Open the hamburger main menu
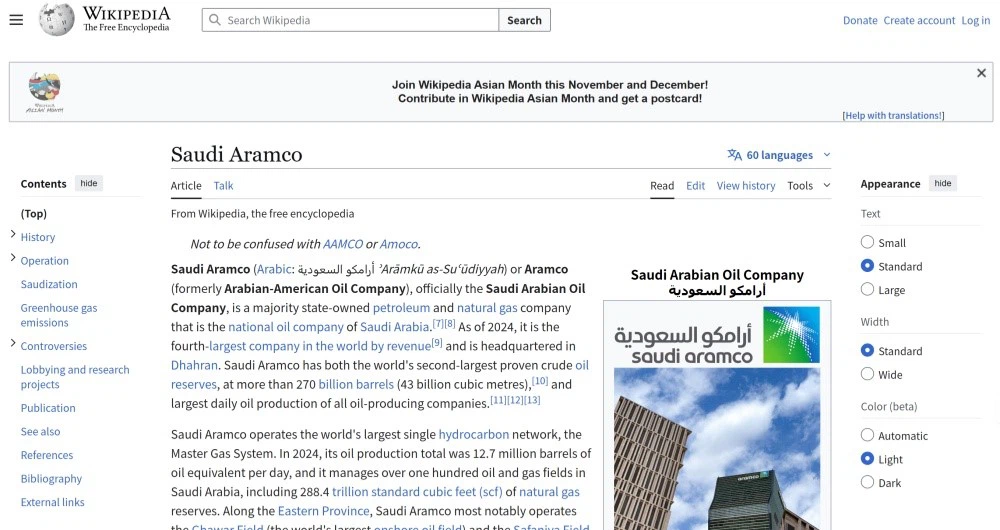 [x=16, y=20]
